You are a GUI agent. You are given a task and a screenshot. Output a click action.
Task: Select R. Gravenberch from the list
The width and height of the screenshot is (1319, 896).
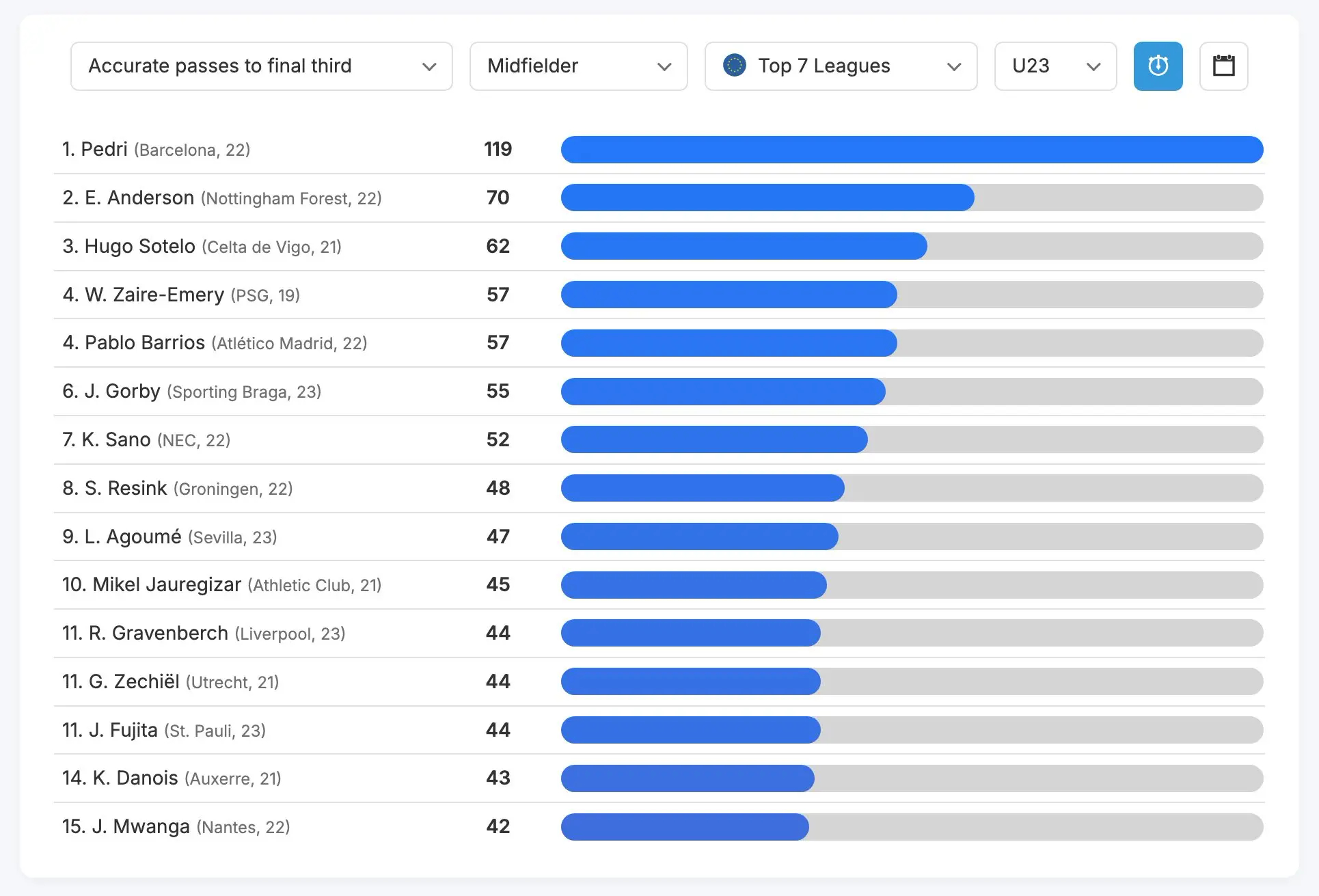[x=158, y=633]
